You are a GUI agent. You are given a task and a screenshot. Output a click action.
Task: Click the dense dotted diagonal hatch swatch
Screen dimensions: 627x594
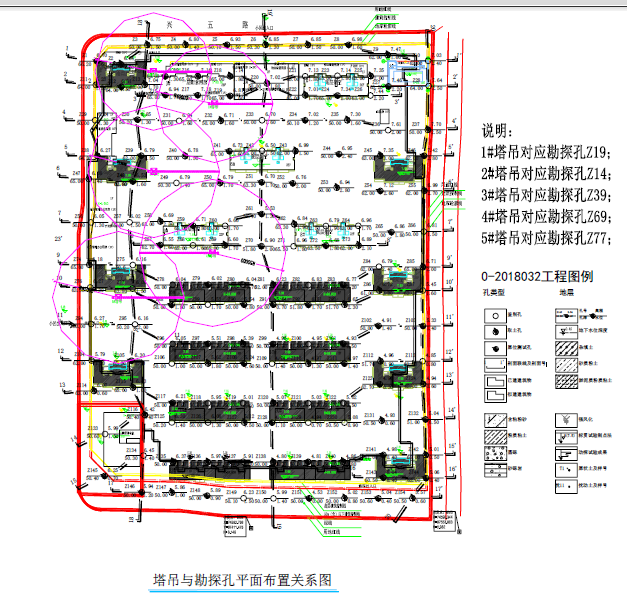566,381
